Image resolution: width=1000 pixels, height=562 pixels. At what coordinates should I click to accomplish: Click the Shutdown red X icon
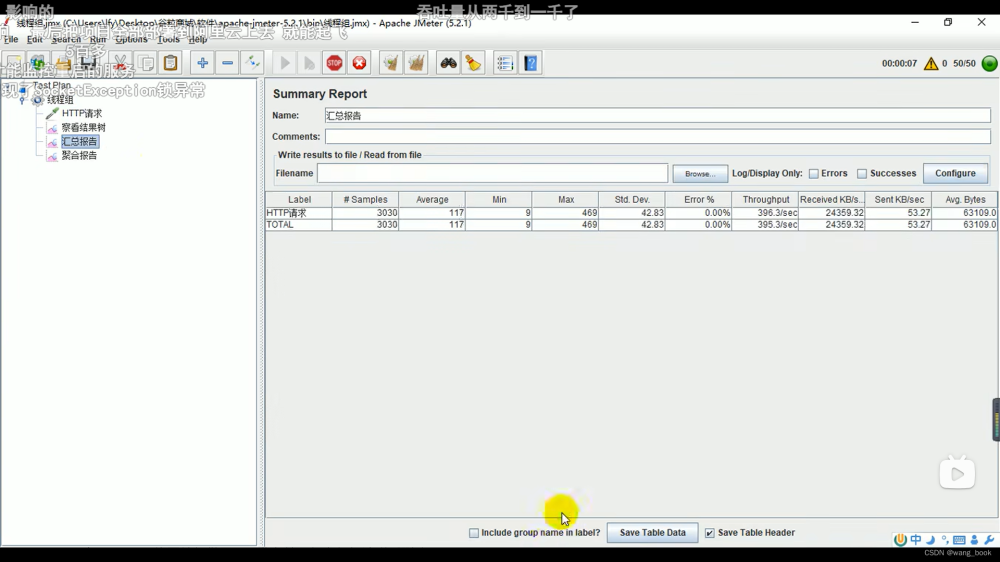(x=360, y=63)
